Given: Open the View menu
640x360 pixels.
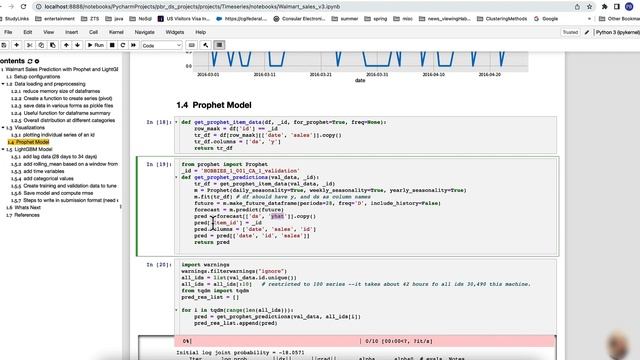Looking at the screenshot, I should [49, 32].
